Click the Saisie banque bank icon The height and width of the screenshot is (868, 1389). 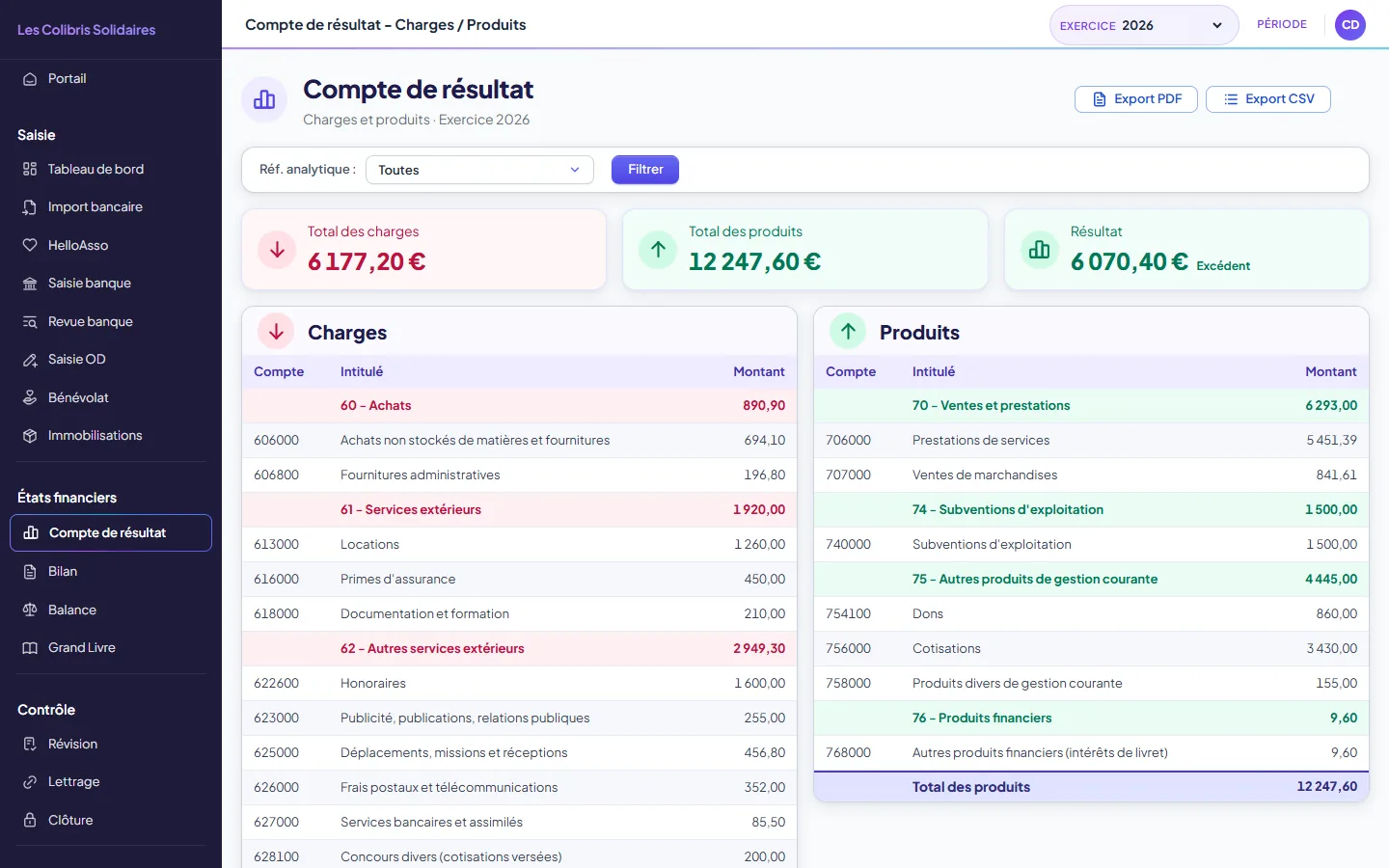pos(30,284)
